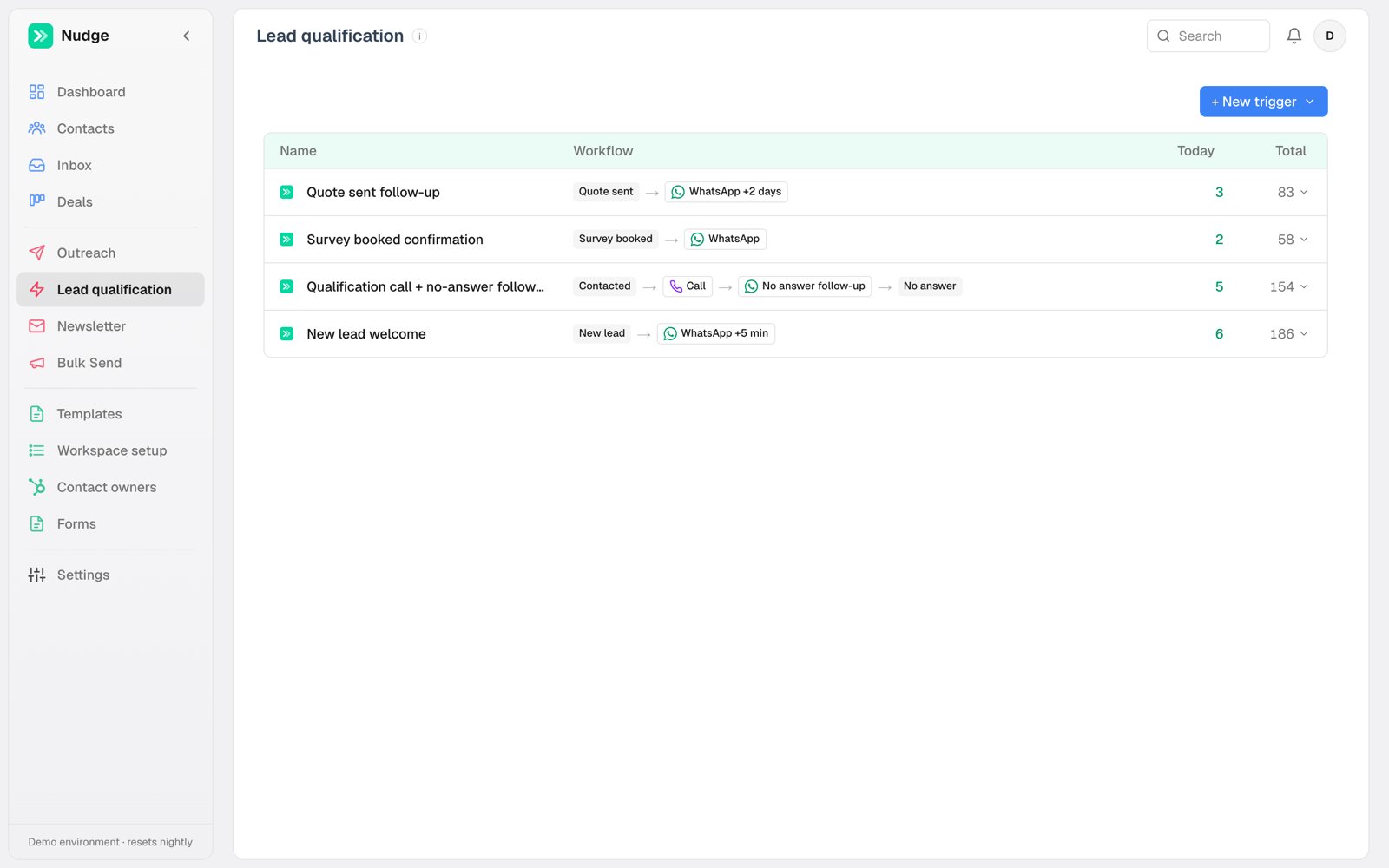Click the Total column header
This screenshot has width=1389, height=868.
click(x=1290, y=151)
